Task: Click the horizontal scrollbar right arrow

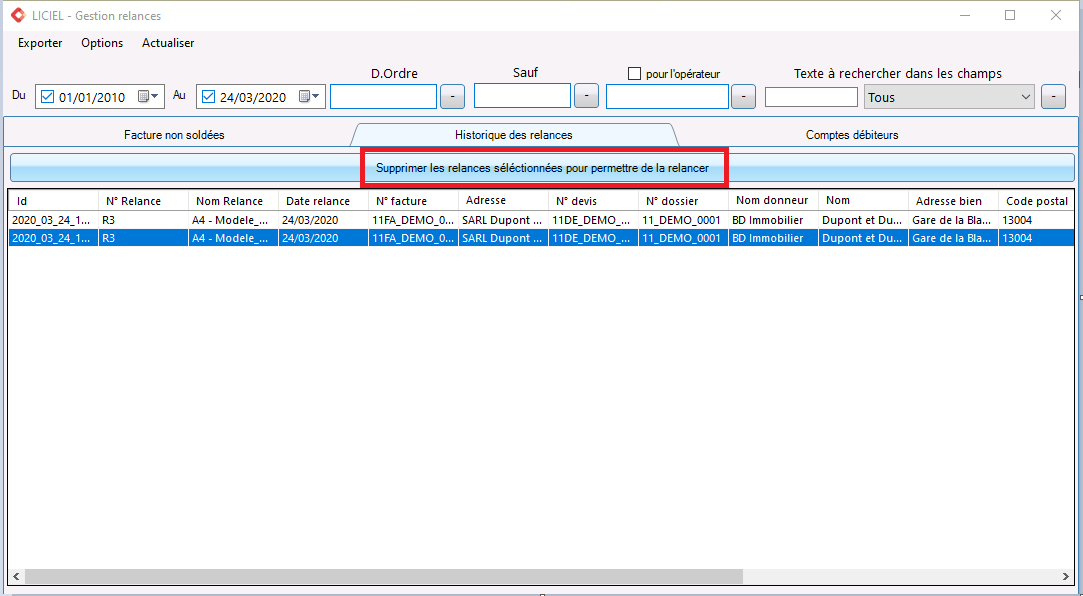Action: point(1066,577)
